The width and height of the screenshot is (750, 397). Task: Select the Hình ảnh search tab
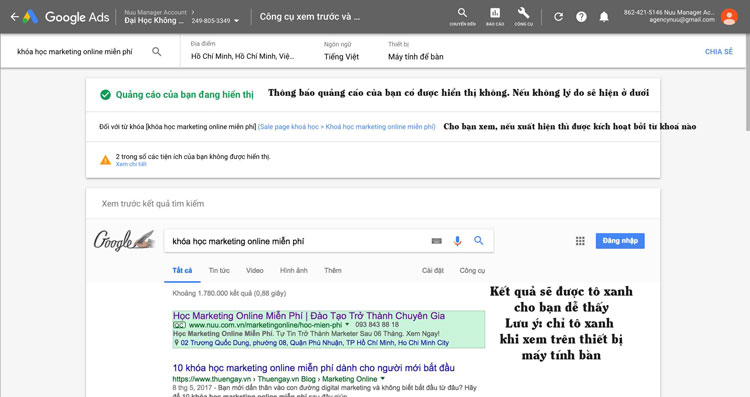(x=294, y=271)
